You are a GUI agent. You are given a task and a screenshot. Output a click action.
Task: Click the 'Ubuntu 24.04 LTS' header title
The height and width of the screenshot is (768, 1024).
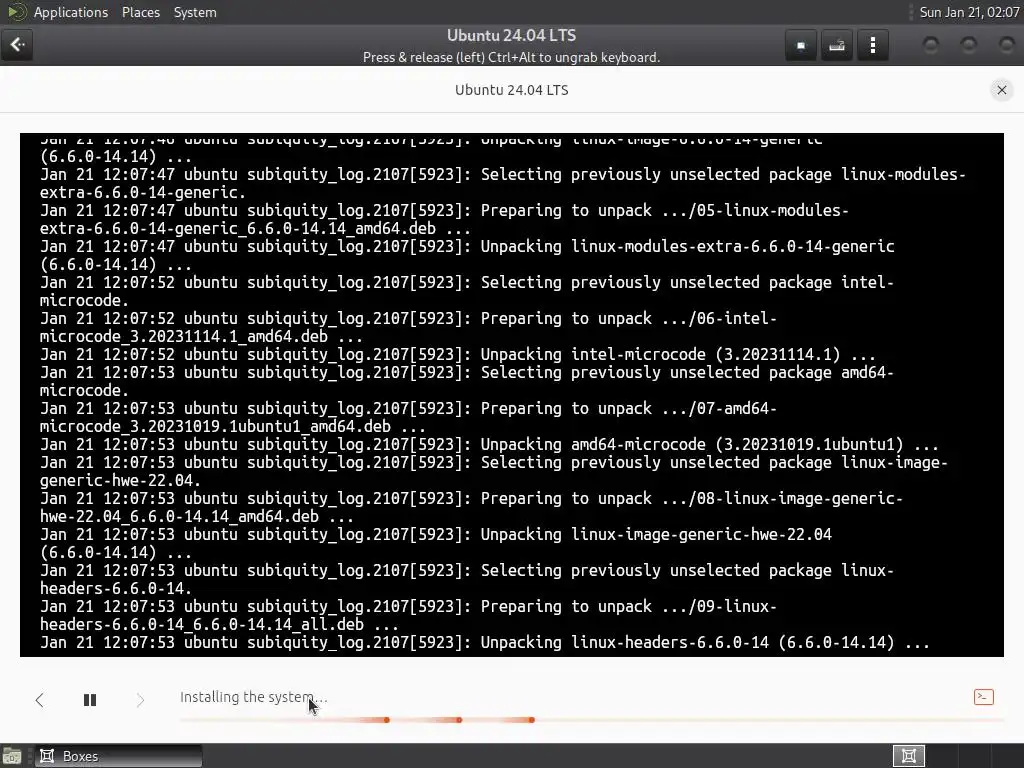coord(511,35)
